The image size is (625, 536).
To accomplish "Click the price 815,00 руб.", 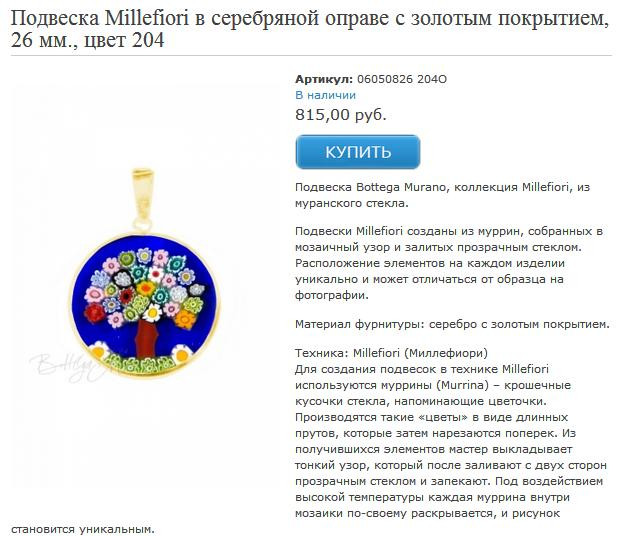I will point(341,114).
